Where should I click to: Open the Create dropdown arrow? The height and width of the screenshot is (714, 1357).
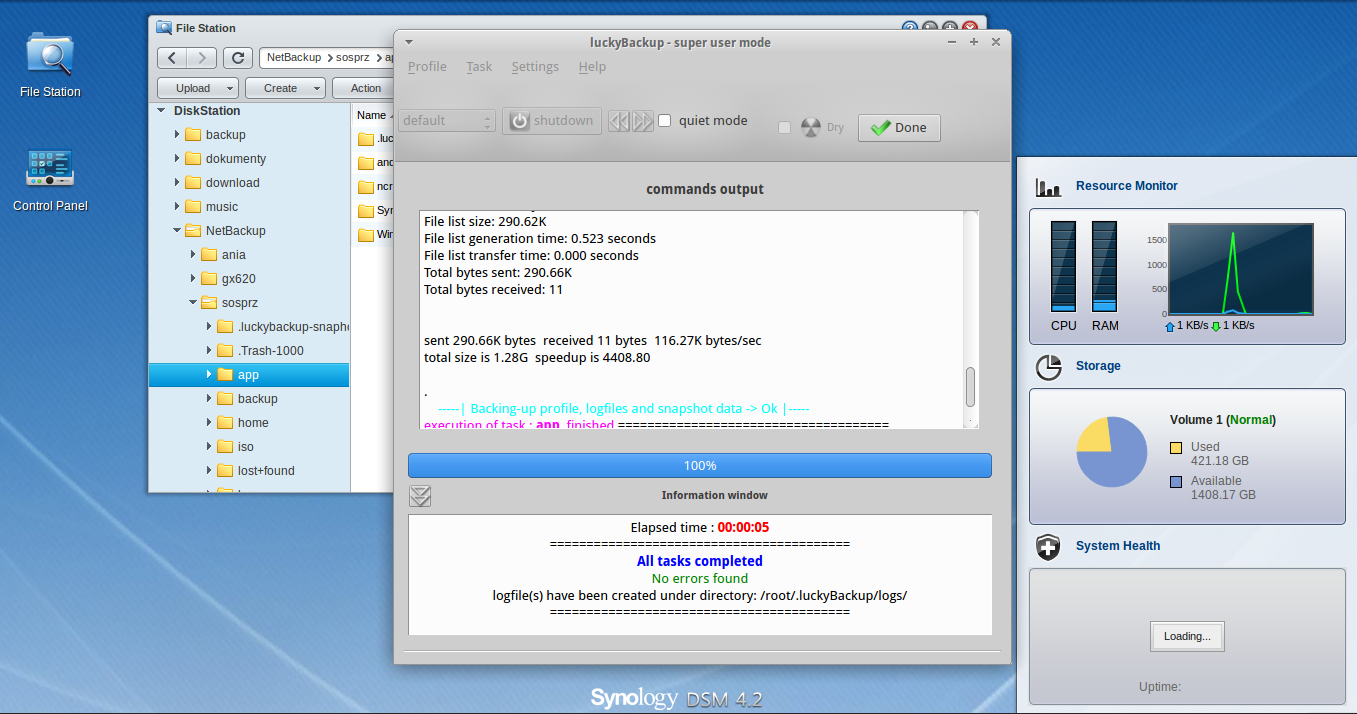pyautogui.click(x=317, y=88)
